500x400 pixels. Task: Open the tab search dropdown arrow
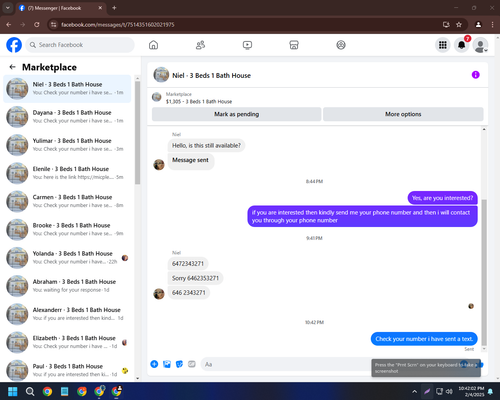coord(7,8)
